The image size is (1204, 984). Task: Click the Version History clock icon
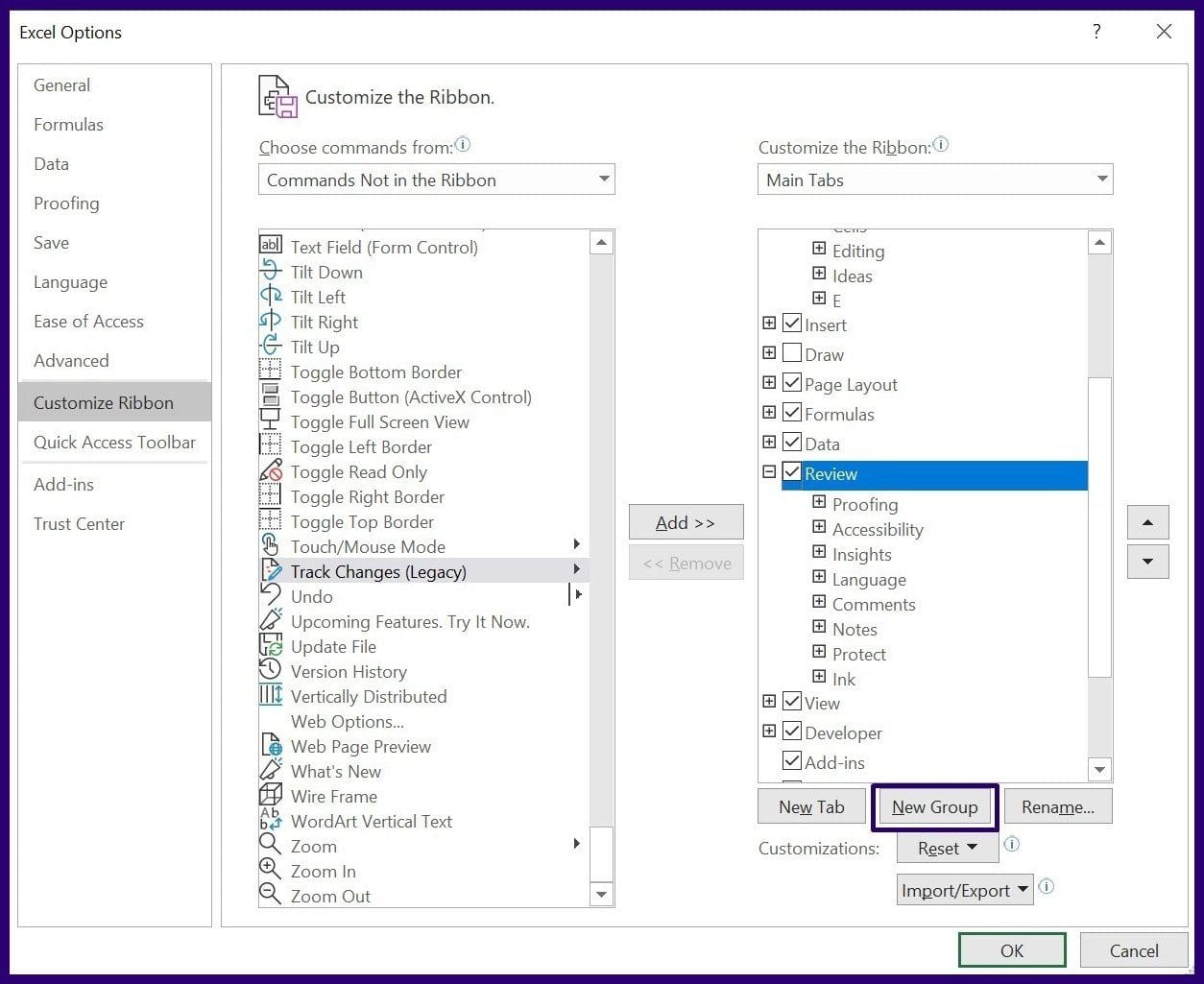pyautogui.click(x=271, y=671)
